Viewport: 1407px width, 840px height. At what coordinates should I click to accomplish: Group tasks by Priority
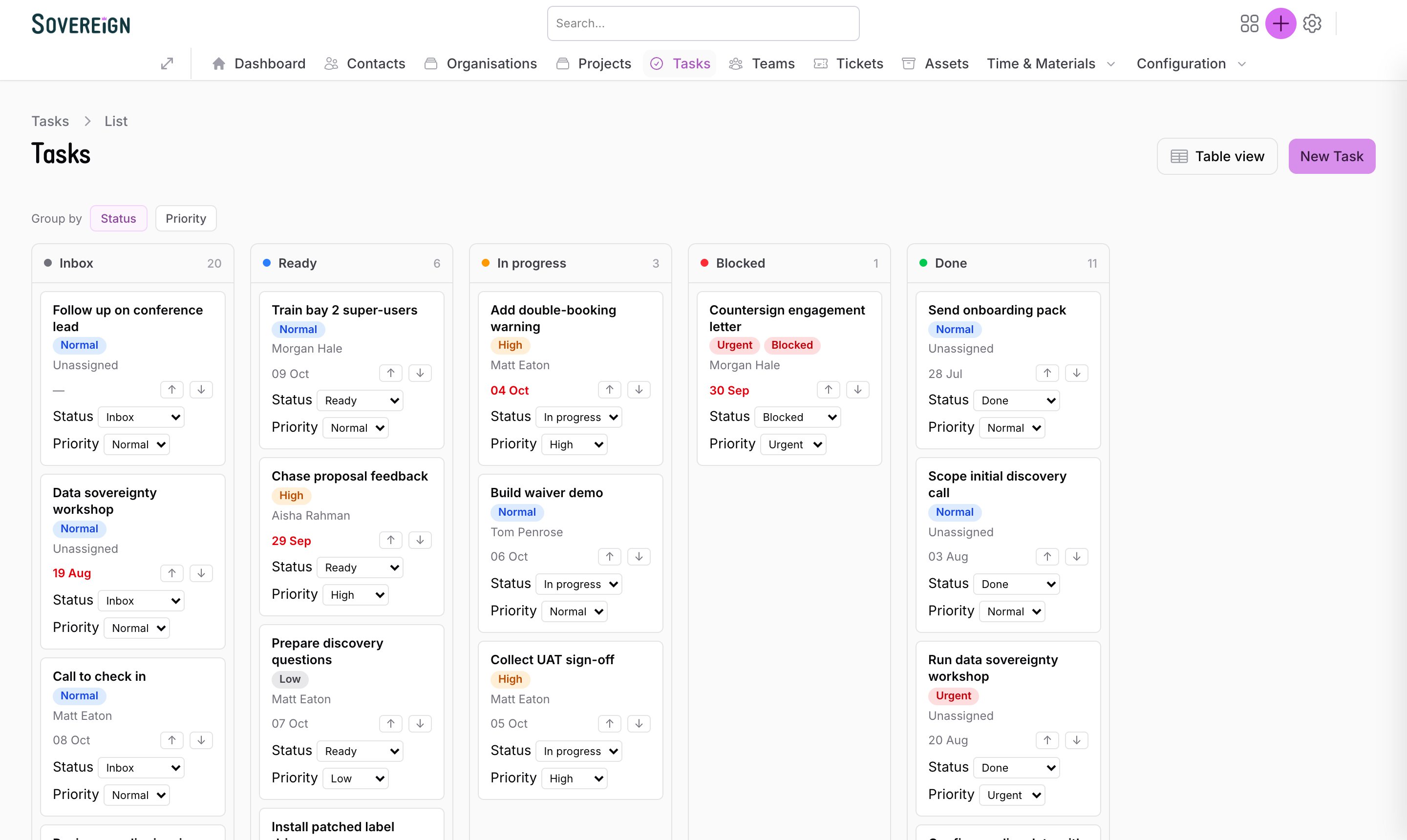coord(186,218)
